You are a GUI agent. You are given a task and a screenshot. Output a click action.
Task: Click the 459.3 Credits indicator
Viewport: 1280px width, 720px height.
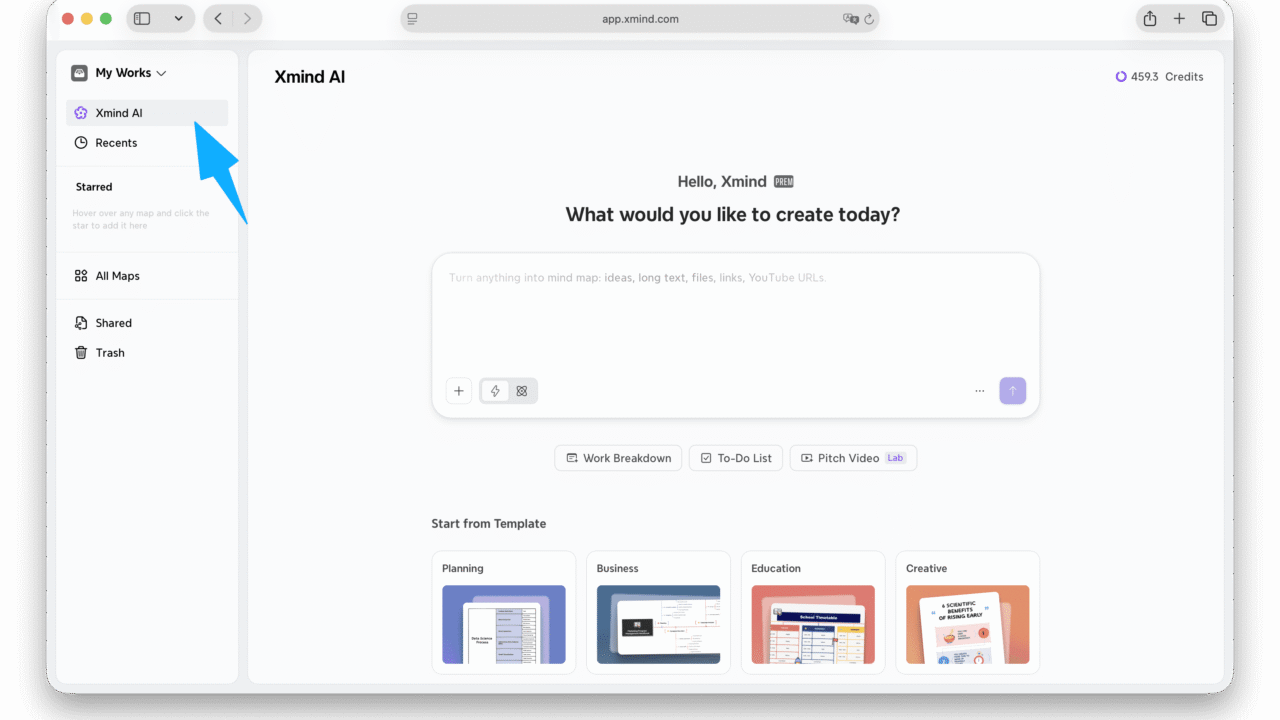pyautogui.click(x=1159, y=77)
